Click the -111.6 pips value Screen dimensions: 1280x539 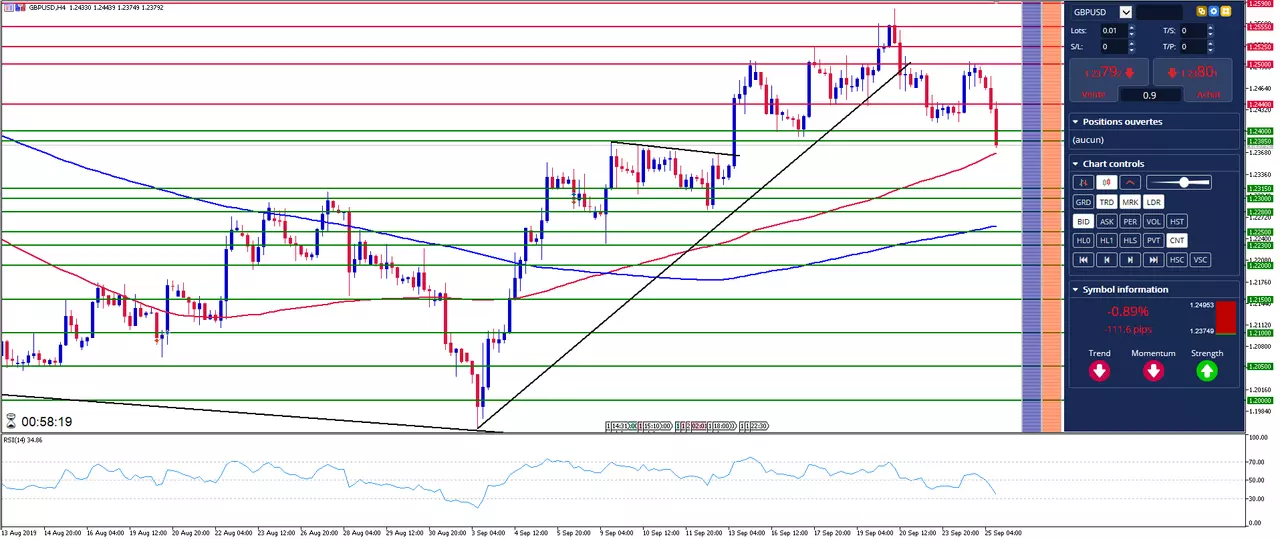click(x=1127, y=328)
